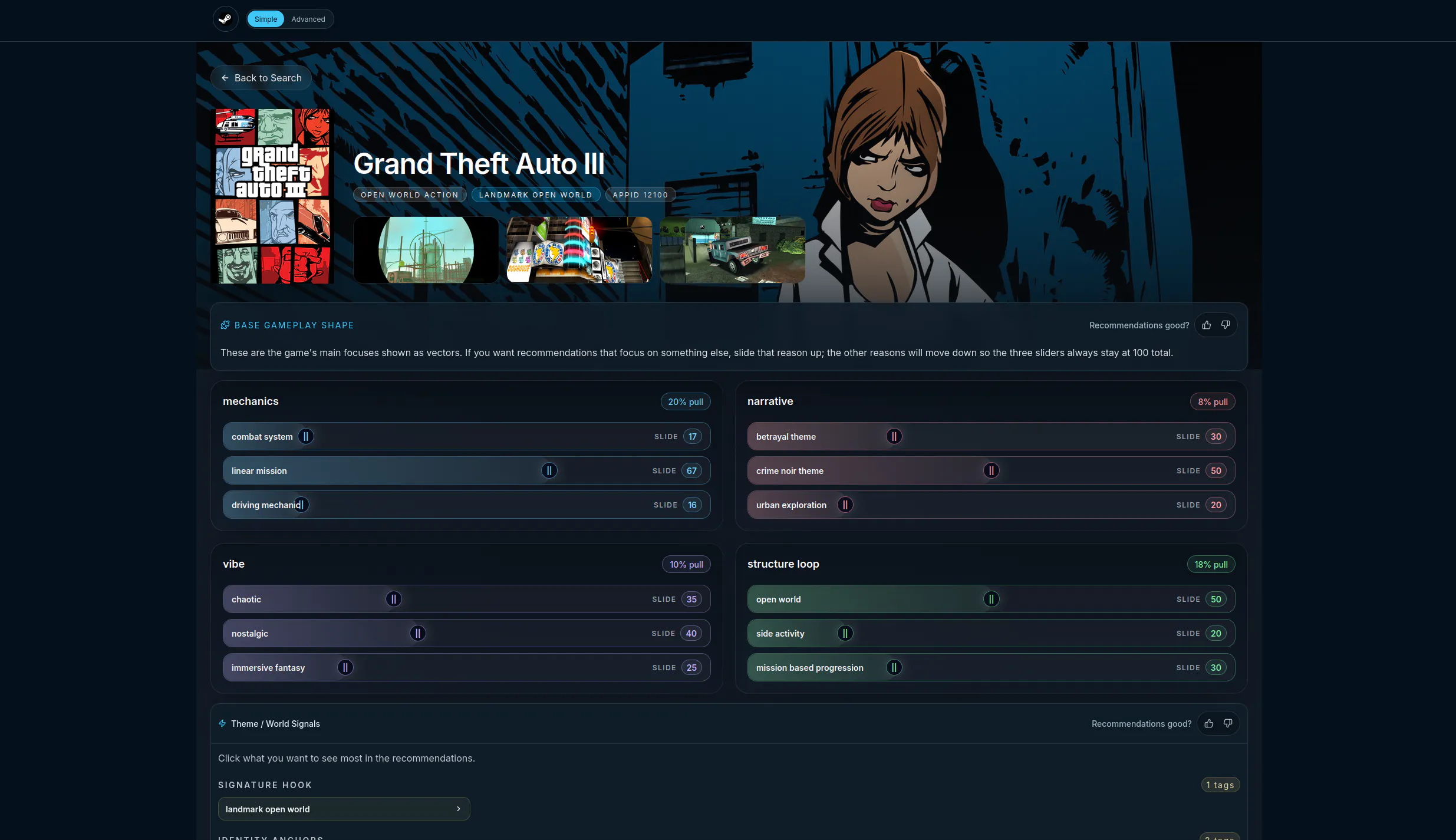Click the betrayal theme value 30
The image size is (1456, 840).
(x=1216, y=436)
